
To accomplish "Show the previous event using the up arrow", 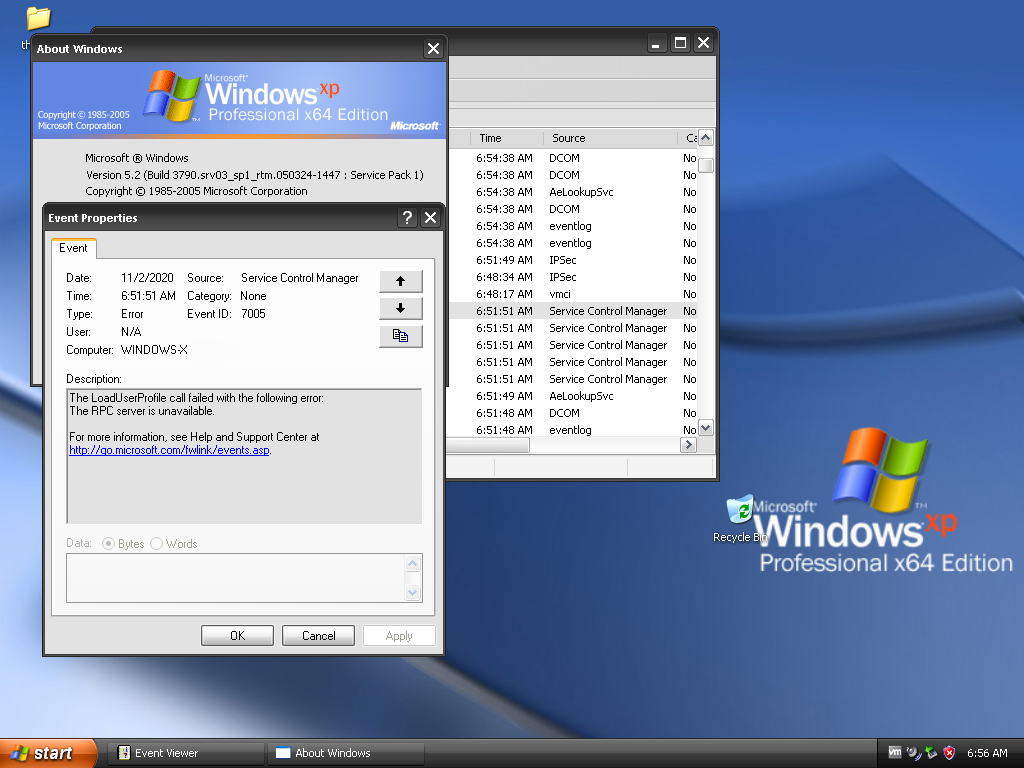I will coord(400,281).
